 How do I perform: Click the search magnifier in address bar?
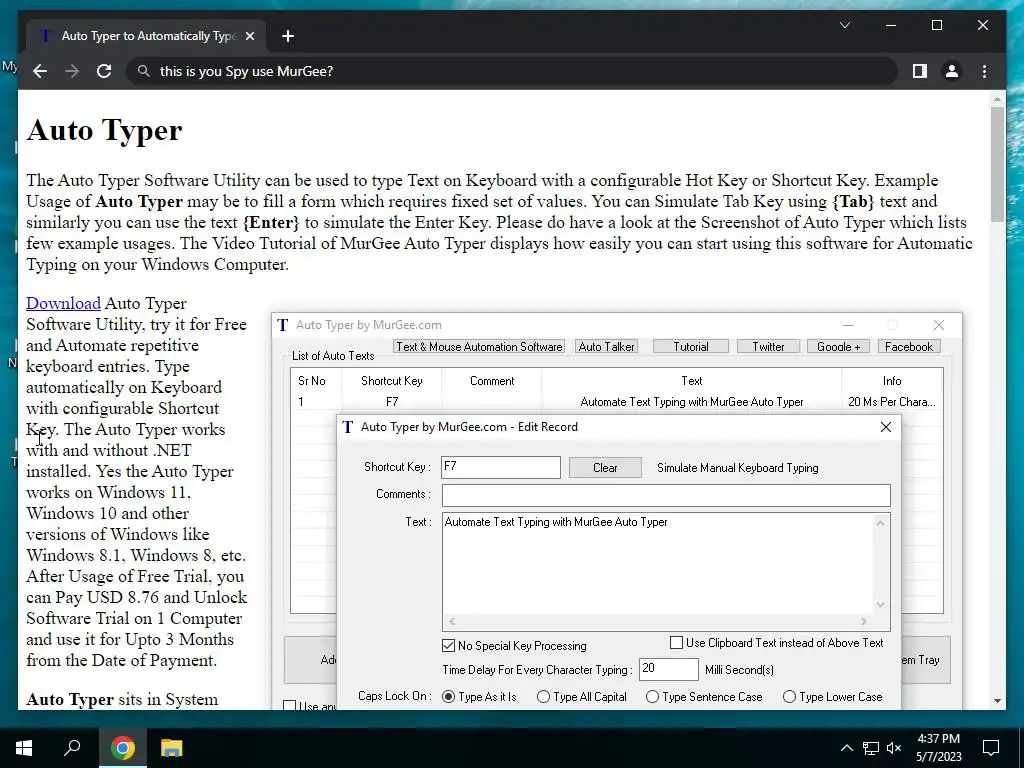pos(144,71)
